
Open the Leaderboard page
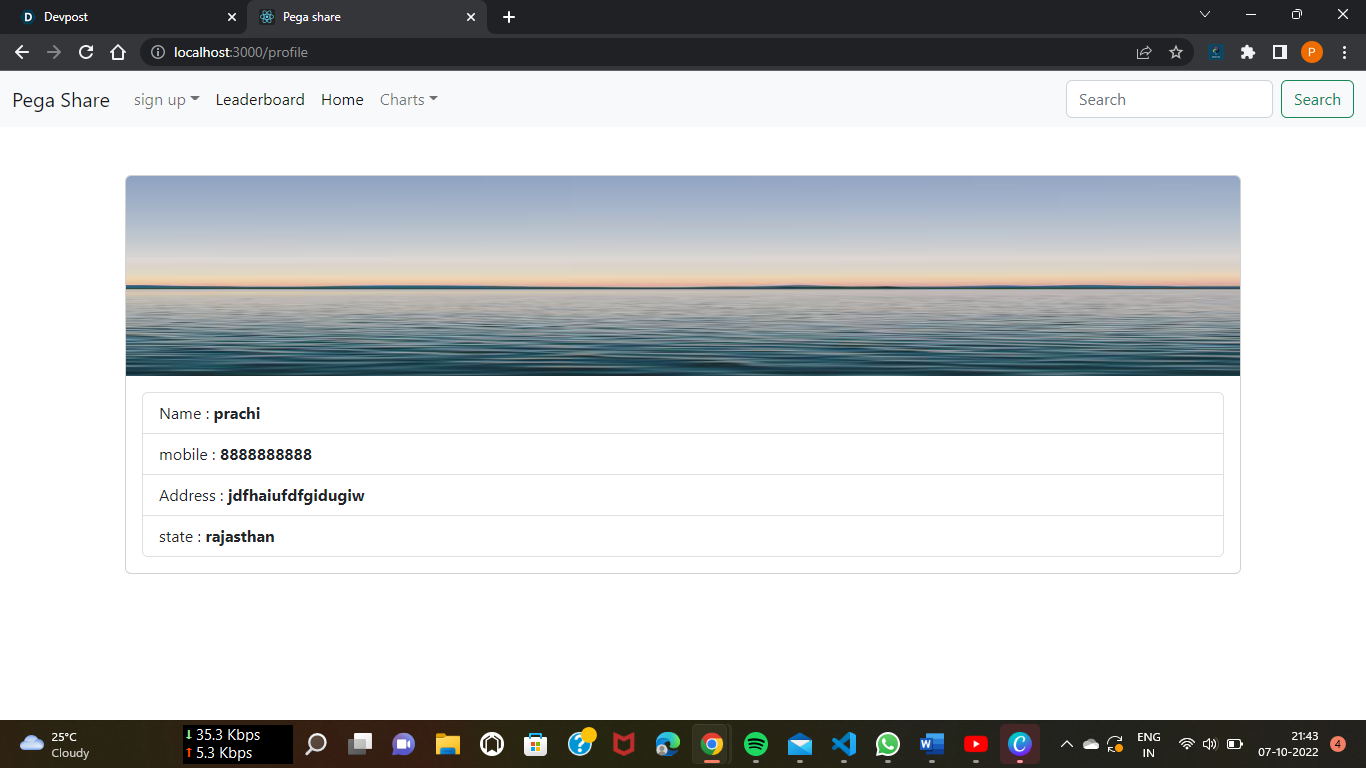click(260, 99)
